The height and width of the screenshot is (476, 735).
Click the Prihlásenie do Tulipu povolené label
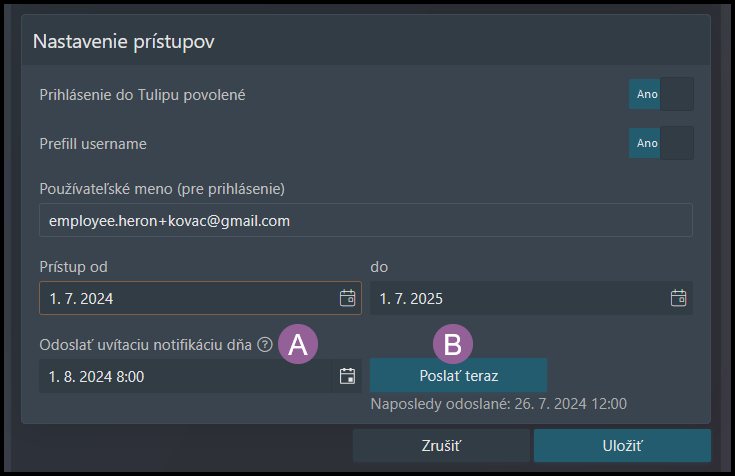[x=142, y=95]
